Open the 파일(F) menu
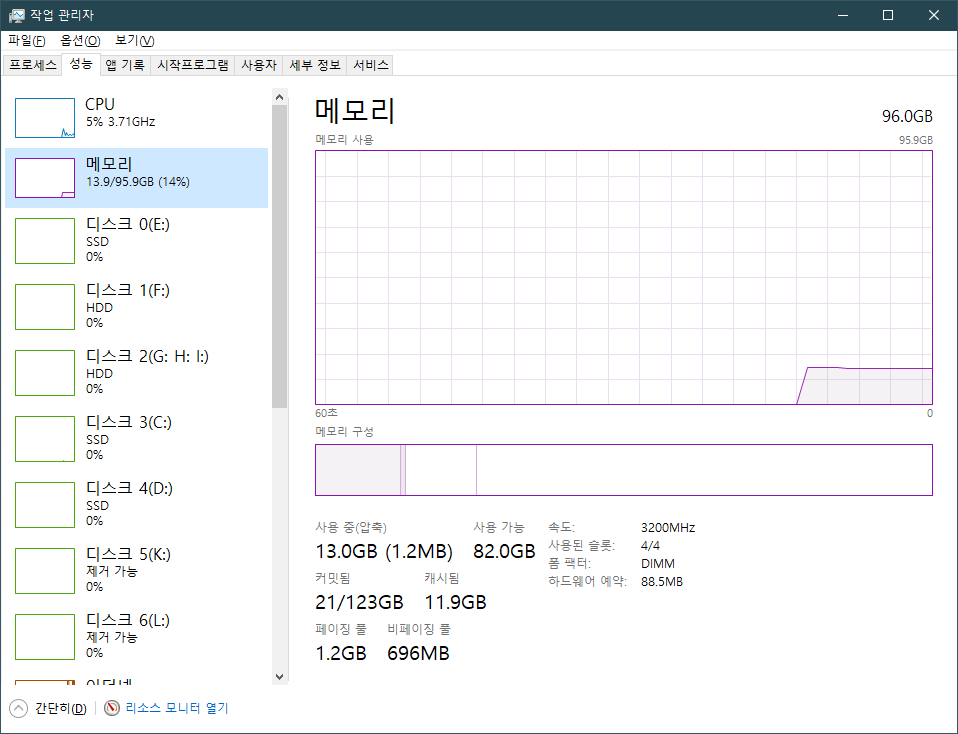 click(x=27, y=40)
